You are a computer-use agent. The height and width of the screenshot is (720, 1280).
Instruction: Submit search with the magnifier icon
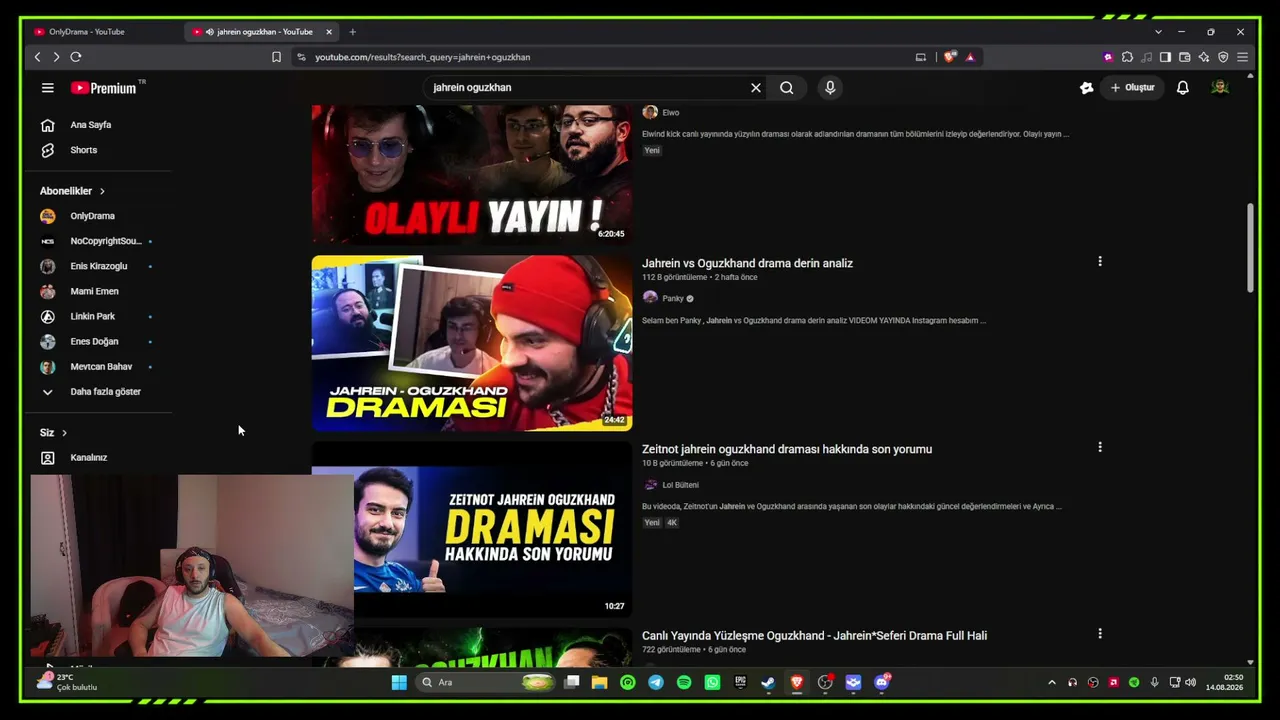787,88
